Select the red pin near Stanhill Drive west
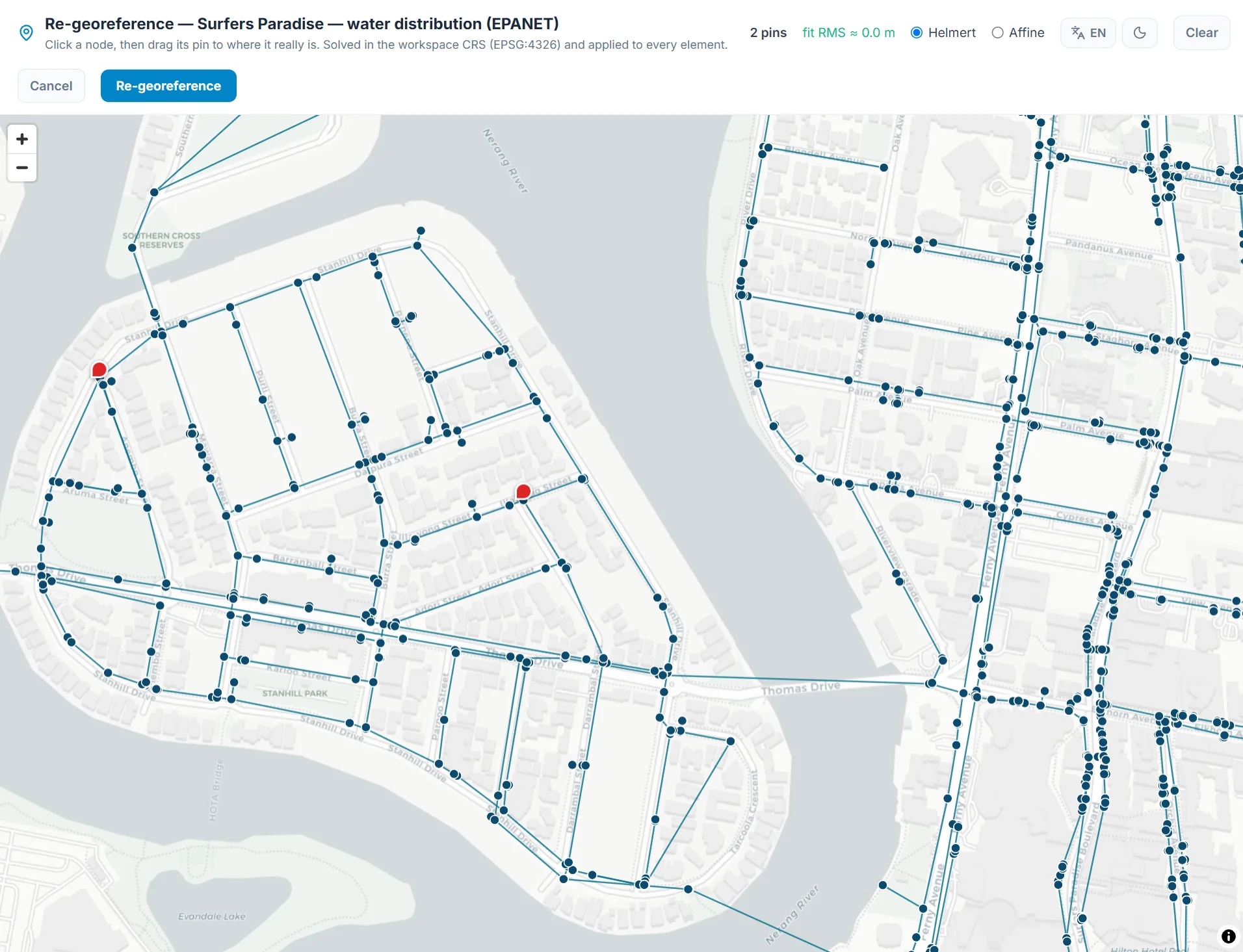Image resolution: width=1243 pixels, height=952 pixels. tap(99, 370)
